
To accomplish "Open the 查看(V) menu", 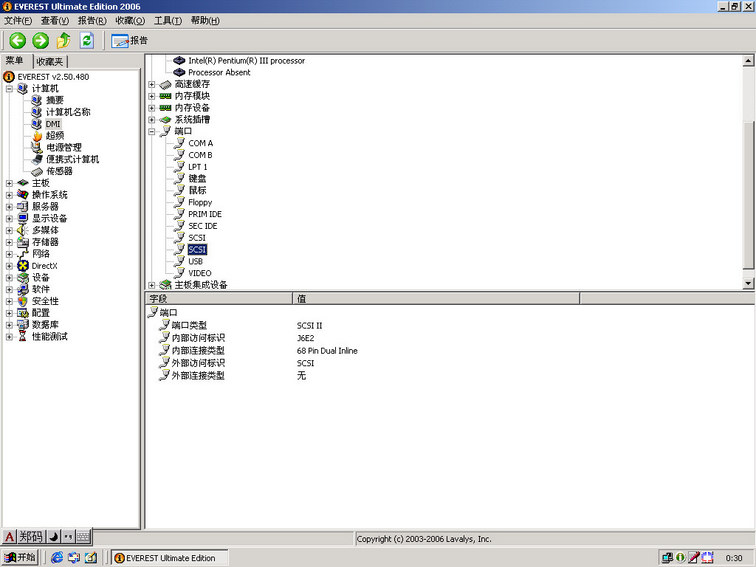I will 54,20.
